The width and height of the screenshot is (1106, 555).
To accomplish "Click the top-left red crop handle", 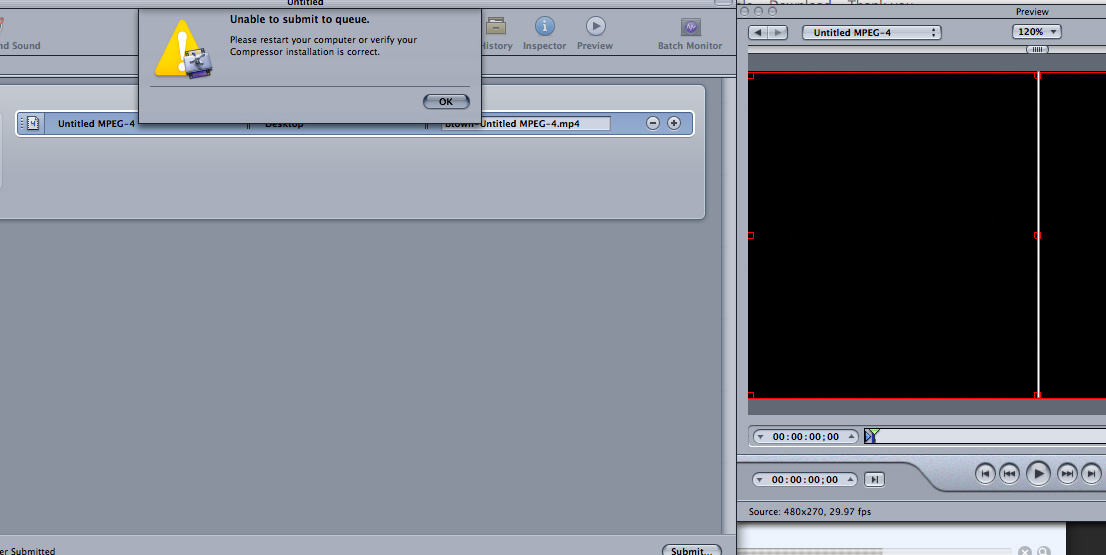I will click(751, 75).
